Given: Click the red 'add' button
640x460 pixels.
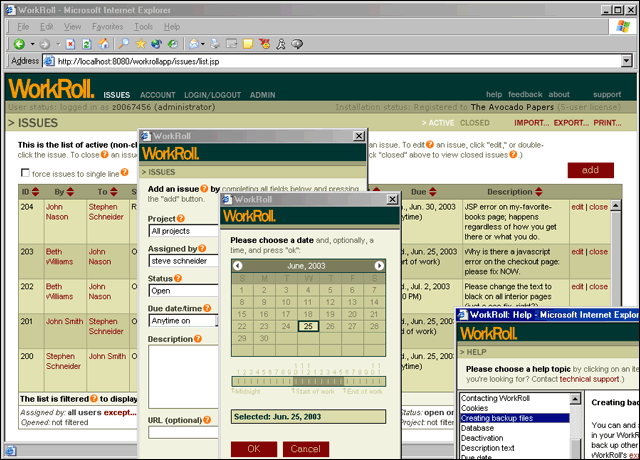Looking at the screenshot, I should pos(590,170).
